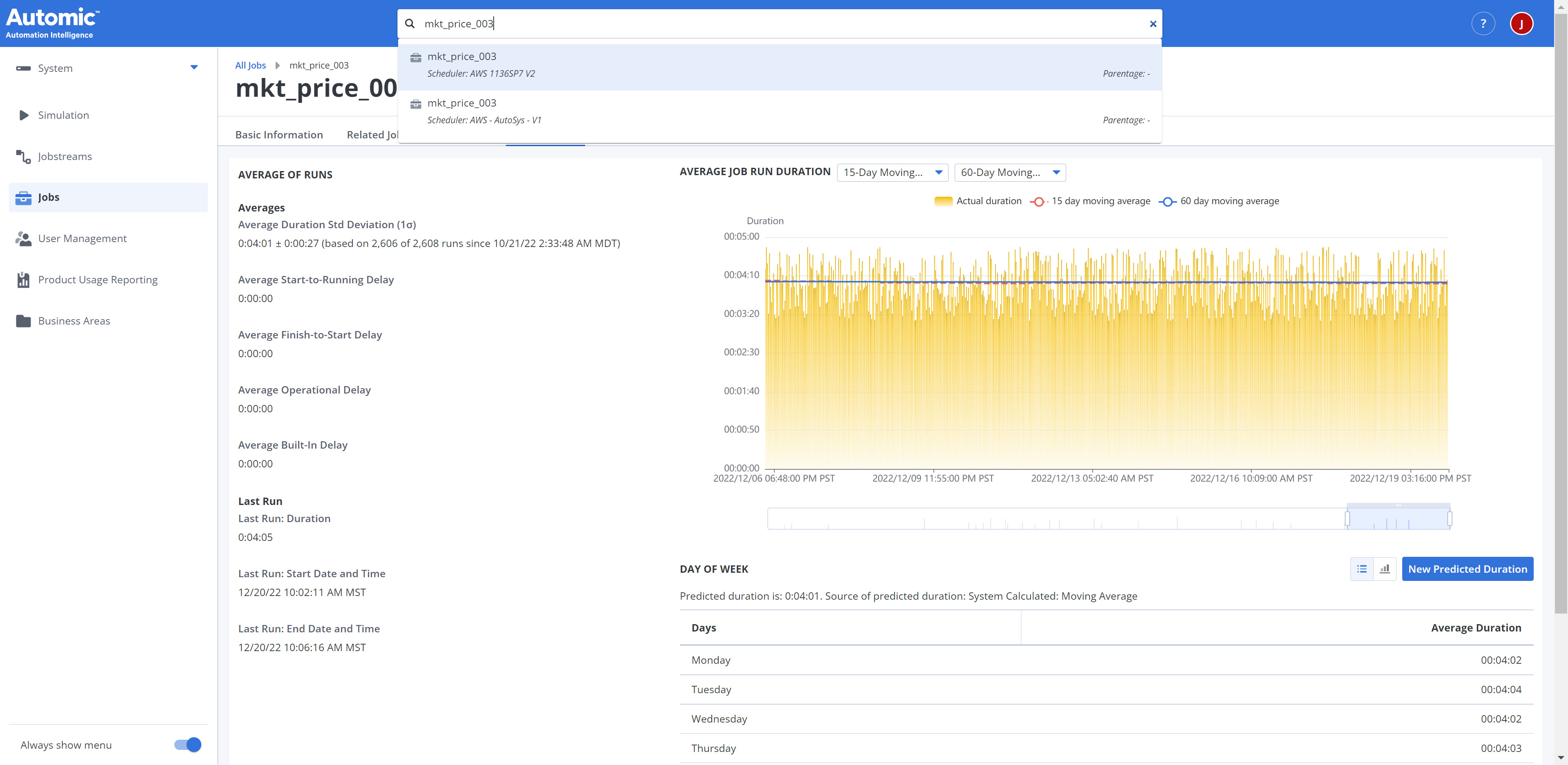Open the 60-Day Moving dropdown
1568x765 pixels.
click(1010, 172)
